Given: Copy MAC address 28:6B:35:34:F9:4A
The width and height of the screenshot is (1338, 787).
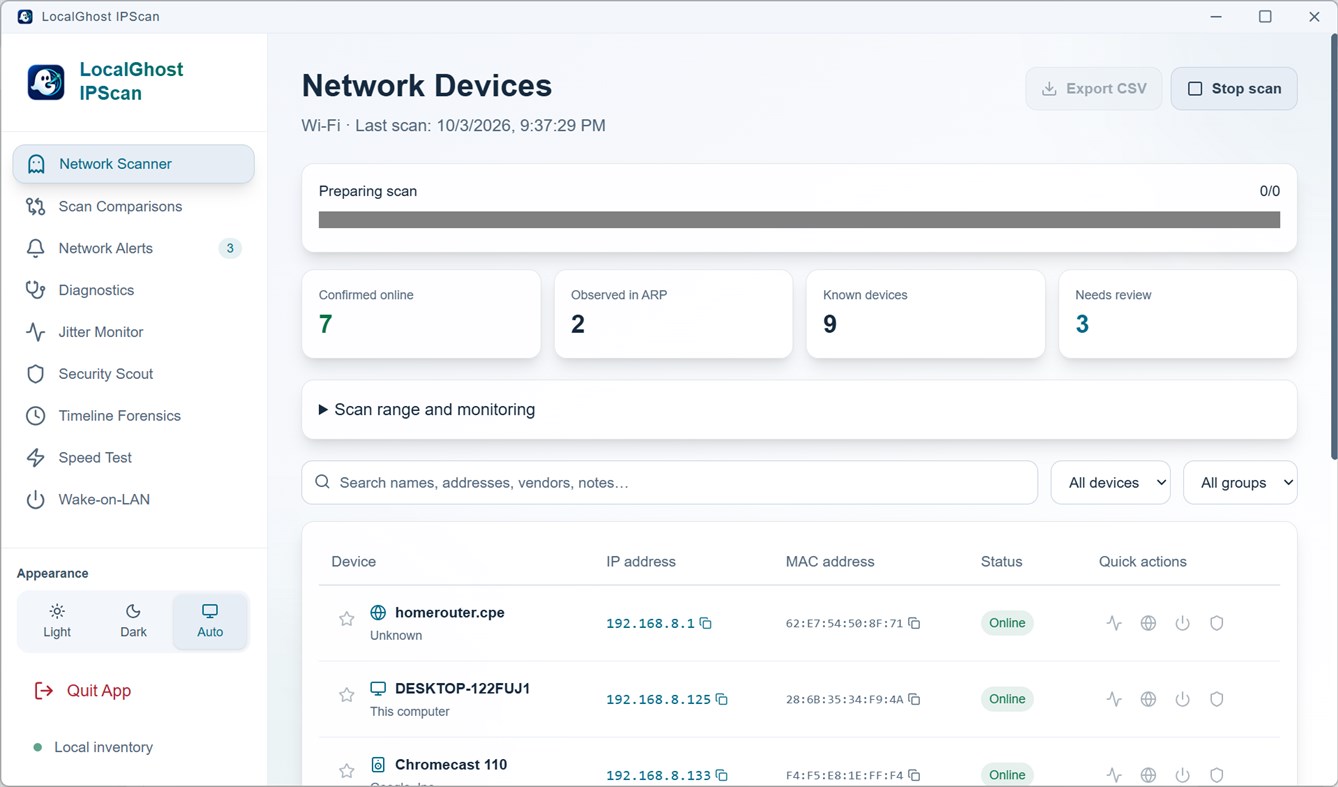Looking at the screenshot, I should pyautogui.click(x=913, y=699).
